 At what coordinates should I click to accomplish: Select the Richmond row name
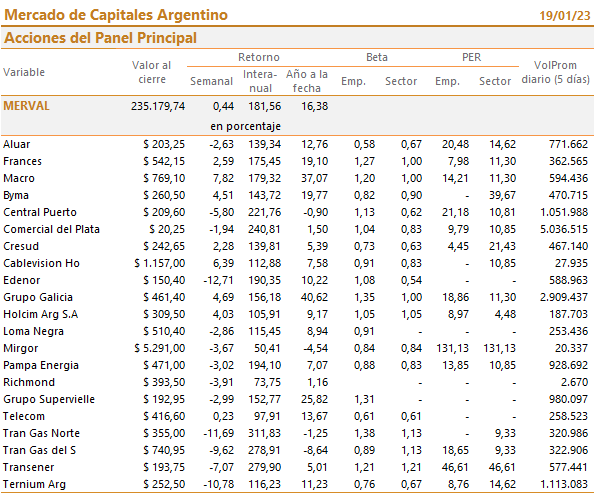(x=29, y=382)
